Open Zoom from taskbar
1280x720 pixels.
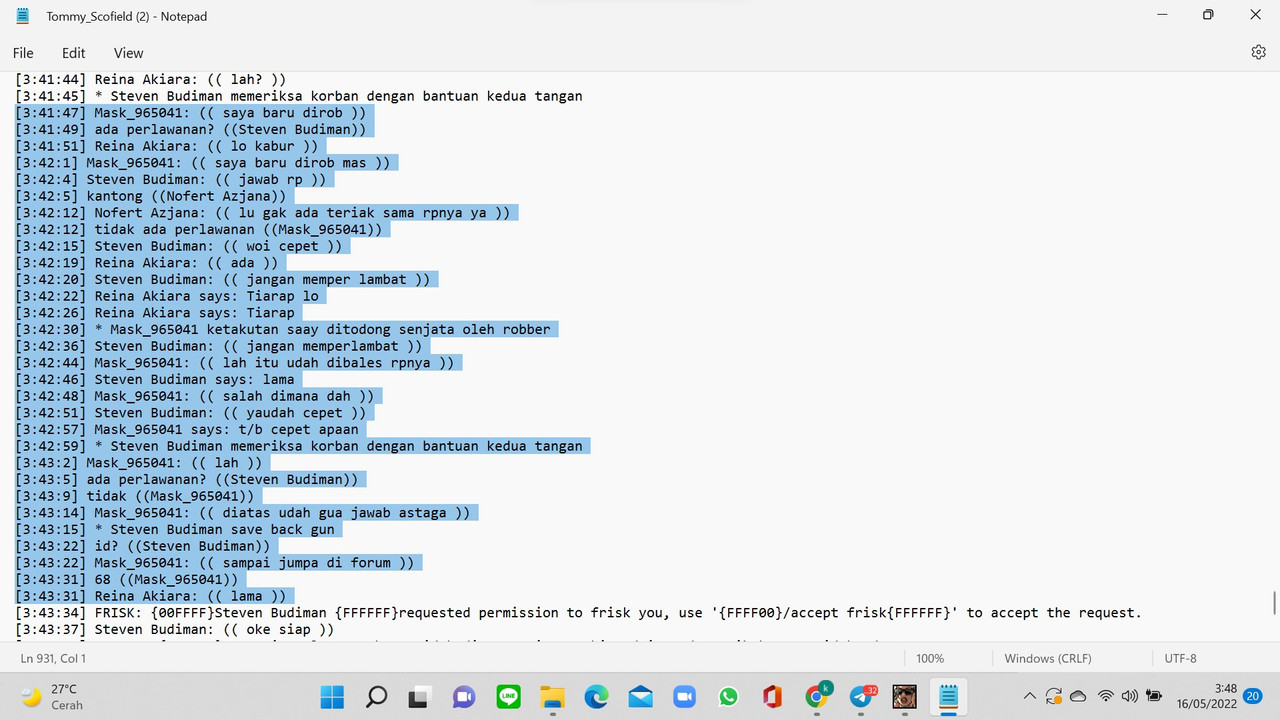pyautogui.click(x=684, y=696)
